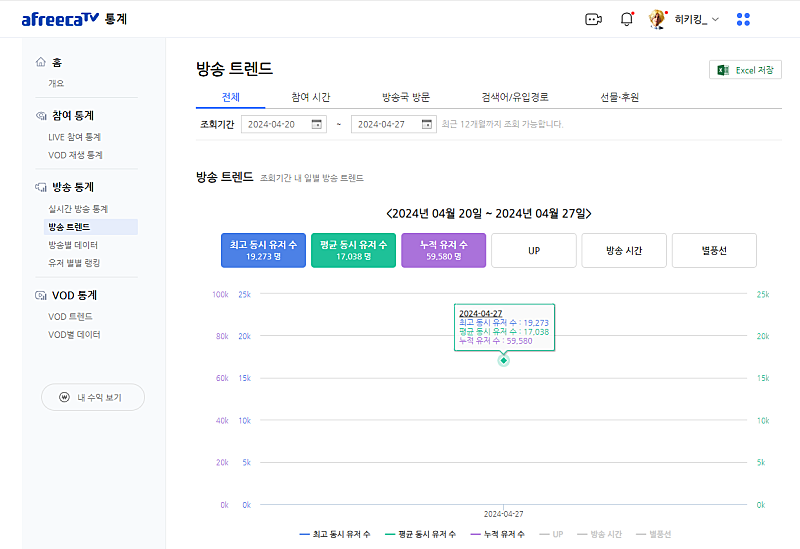Click the diamond data point for 2024-04-27
This screenshot has height=549, width=800.
(504, 360)
